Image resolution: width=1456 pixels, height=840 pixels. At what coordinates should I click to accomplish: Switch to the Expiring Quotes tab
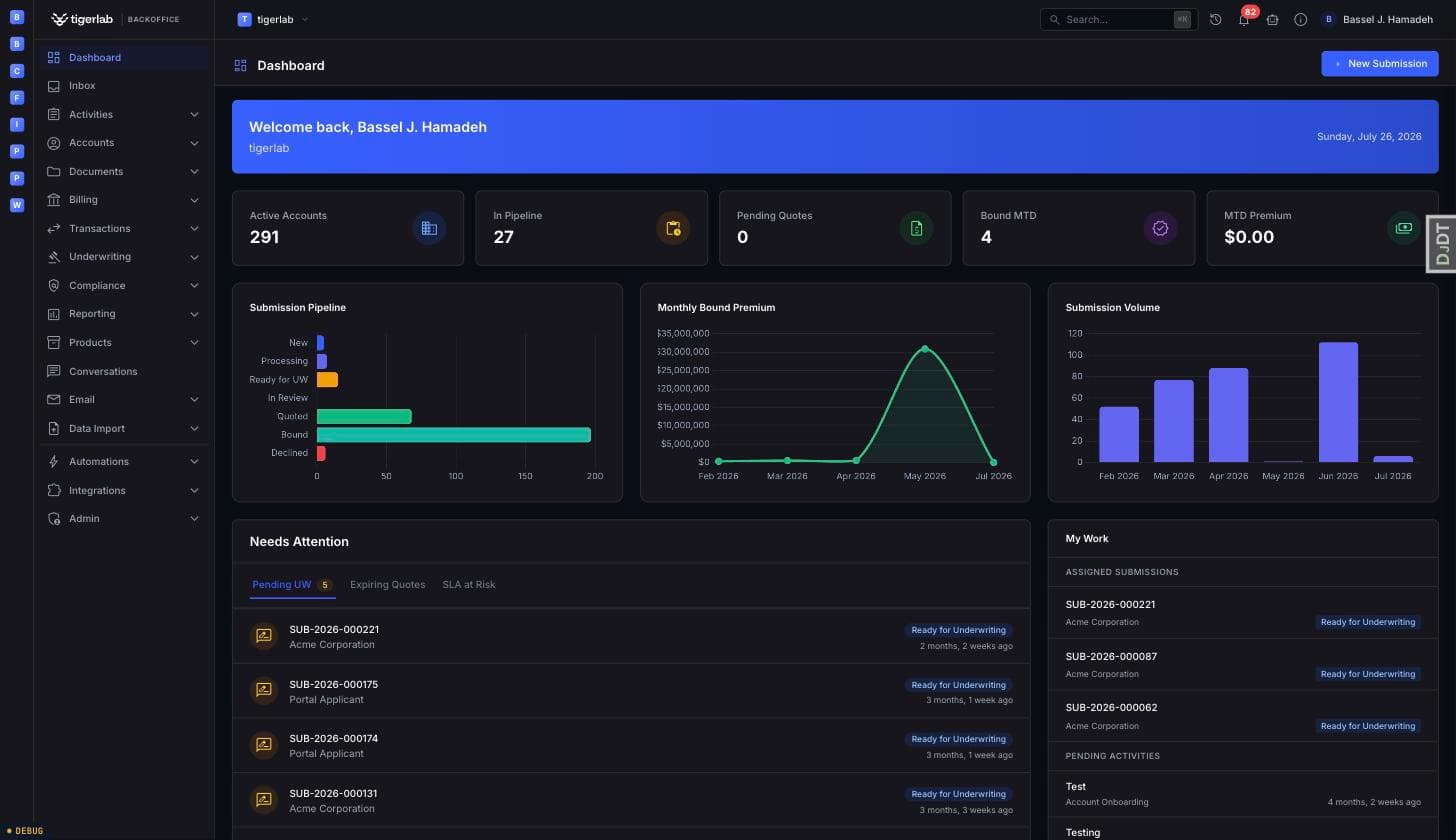[387, 585]
